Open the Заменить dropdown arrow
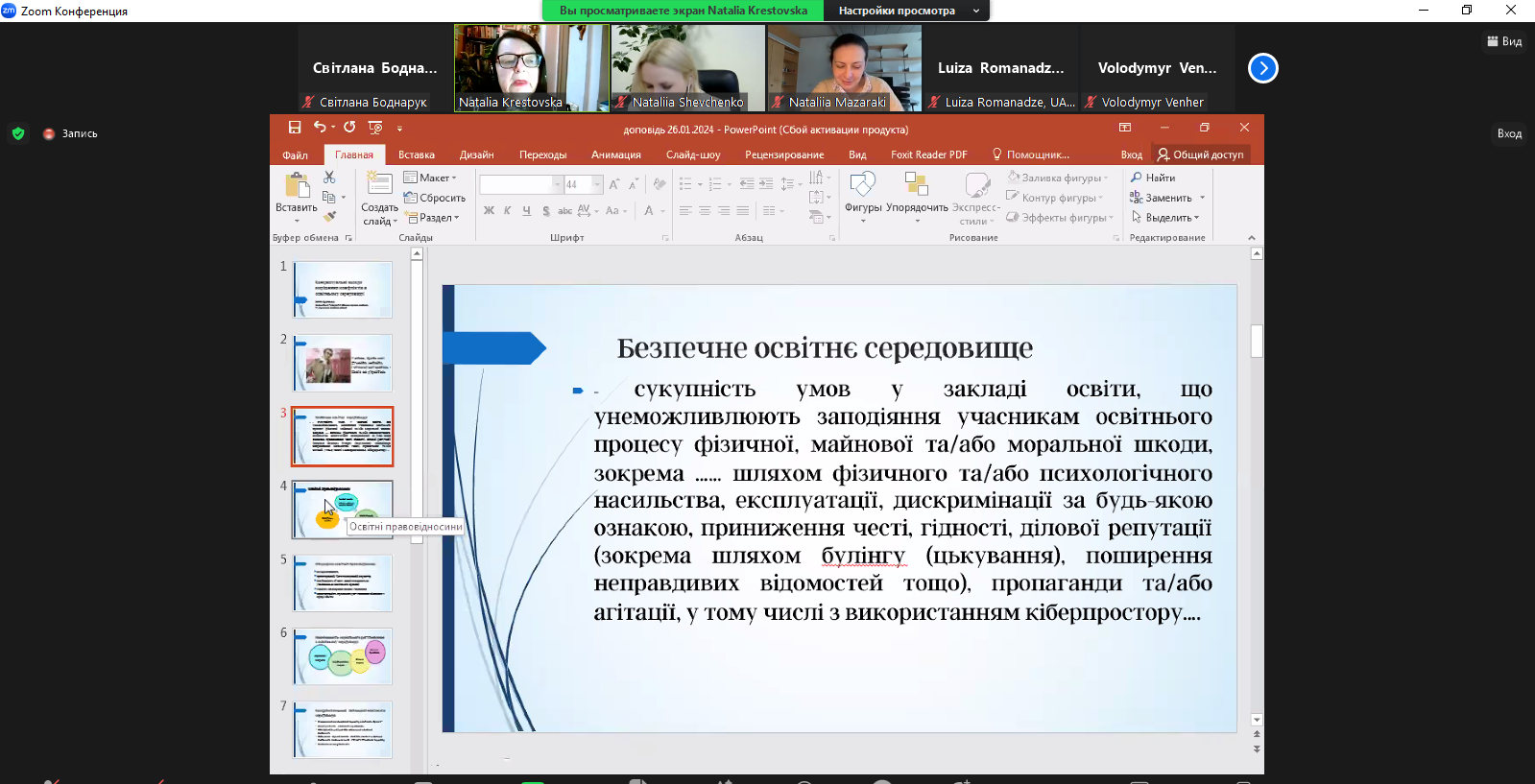1535x784 pixels. click(1202, 198)
